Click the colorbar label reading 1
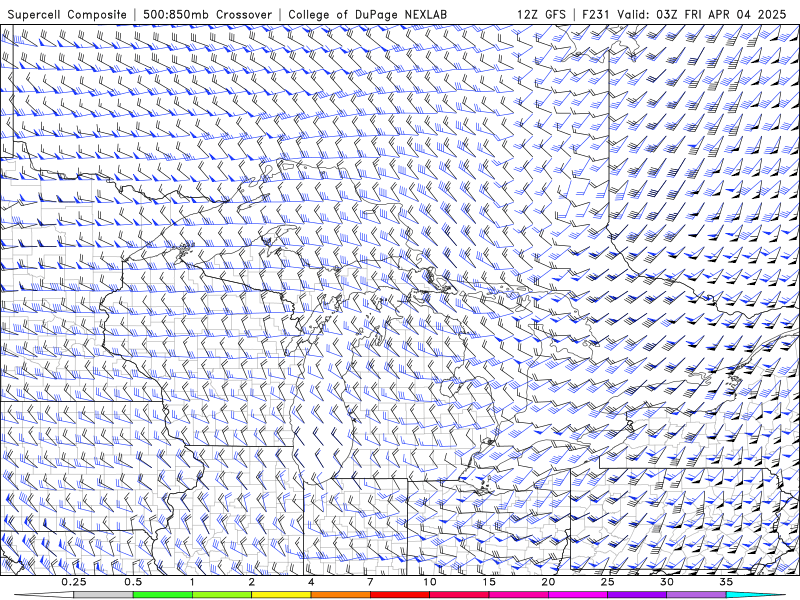This screenshot has width=800, height=600. click(192, 582)
